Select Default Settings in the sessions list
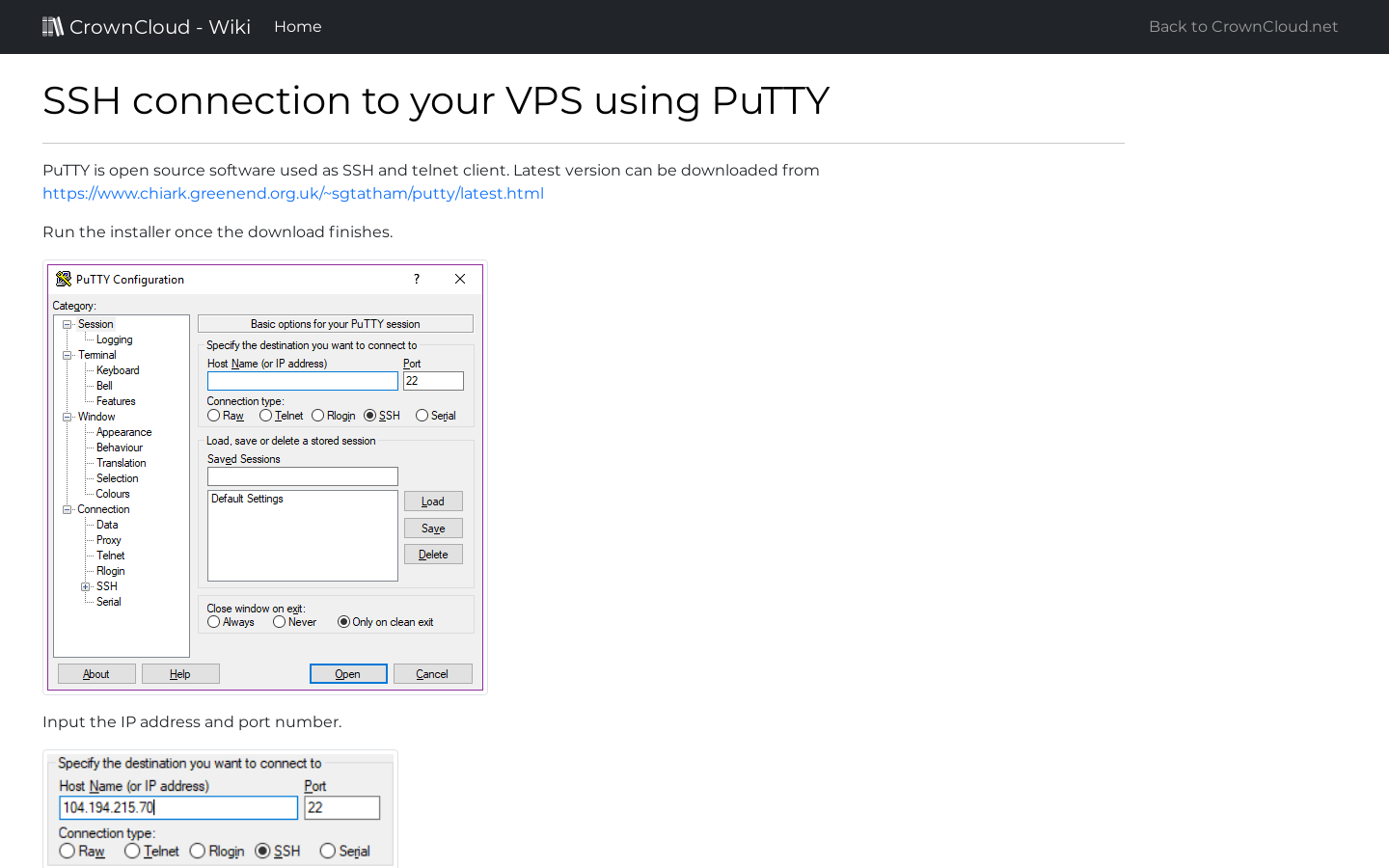This screenshot has width=1389, height=868. 247,499
